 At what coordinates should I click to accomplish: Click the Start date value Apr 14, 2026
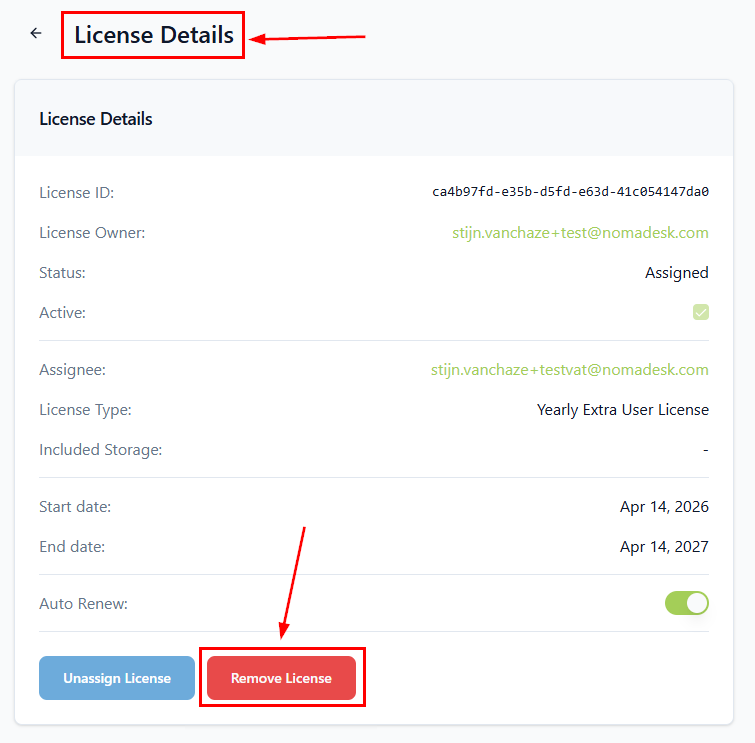(x=664, y=507)
